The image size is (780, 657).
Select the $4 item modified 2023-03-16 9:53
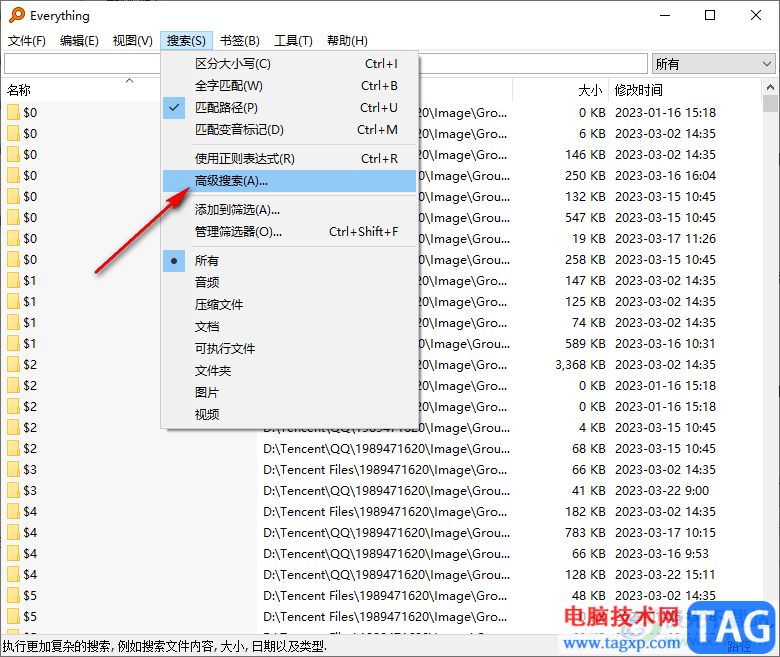[30, 554]
